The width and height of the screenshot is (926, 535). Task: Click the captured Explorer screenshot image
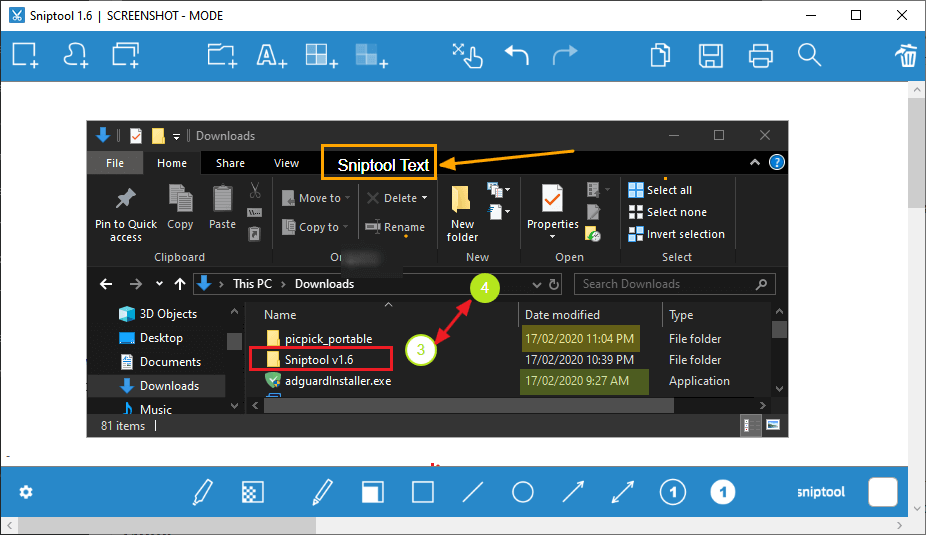click(x=438, y=279)
